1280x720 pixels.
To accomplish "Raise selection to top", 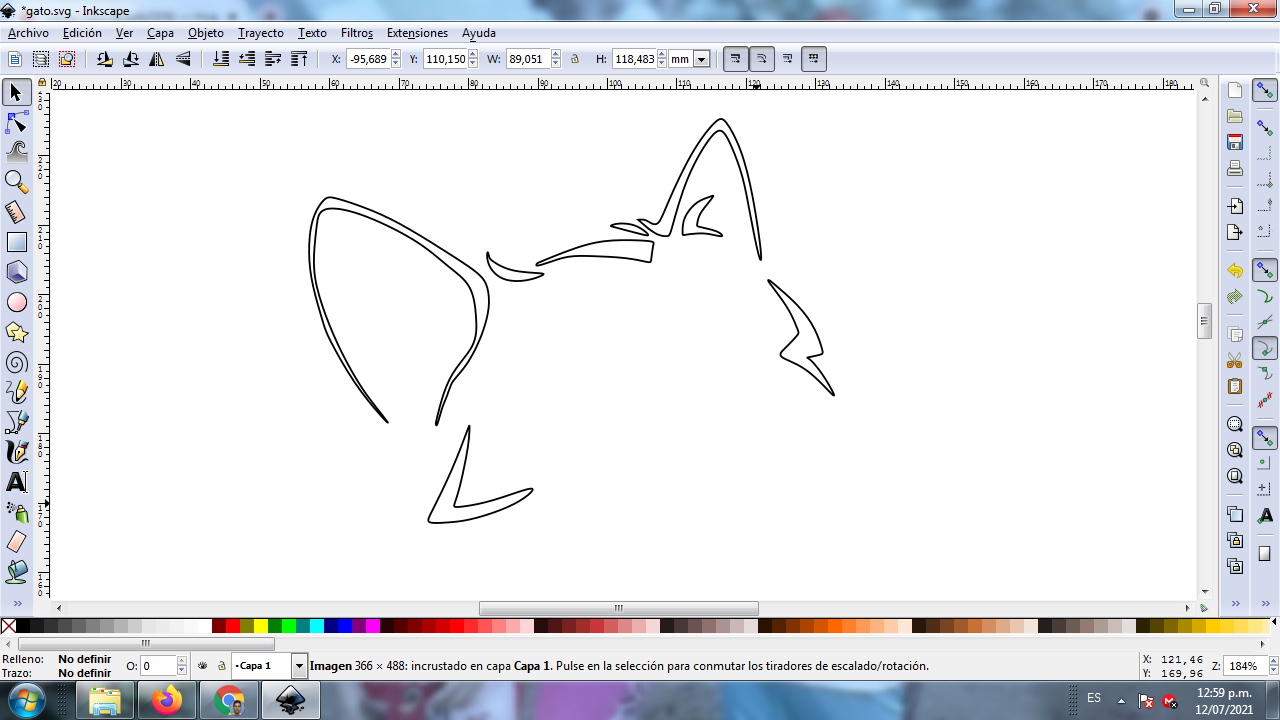I will (299, 59).
